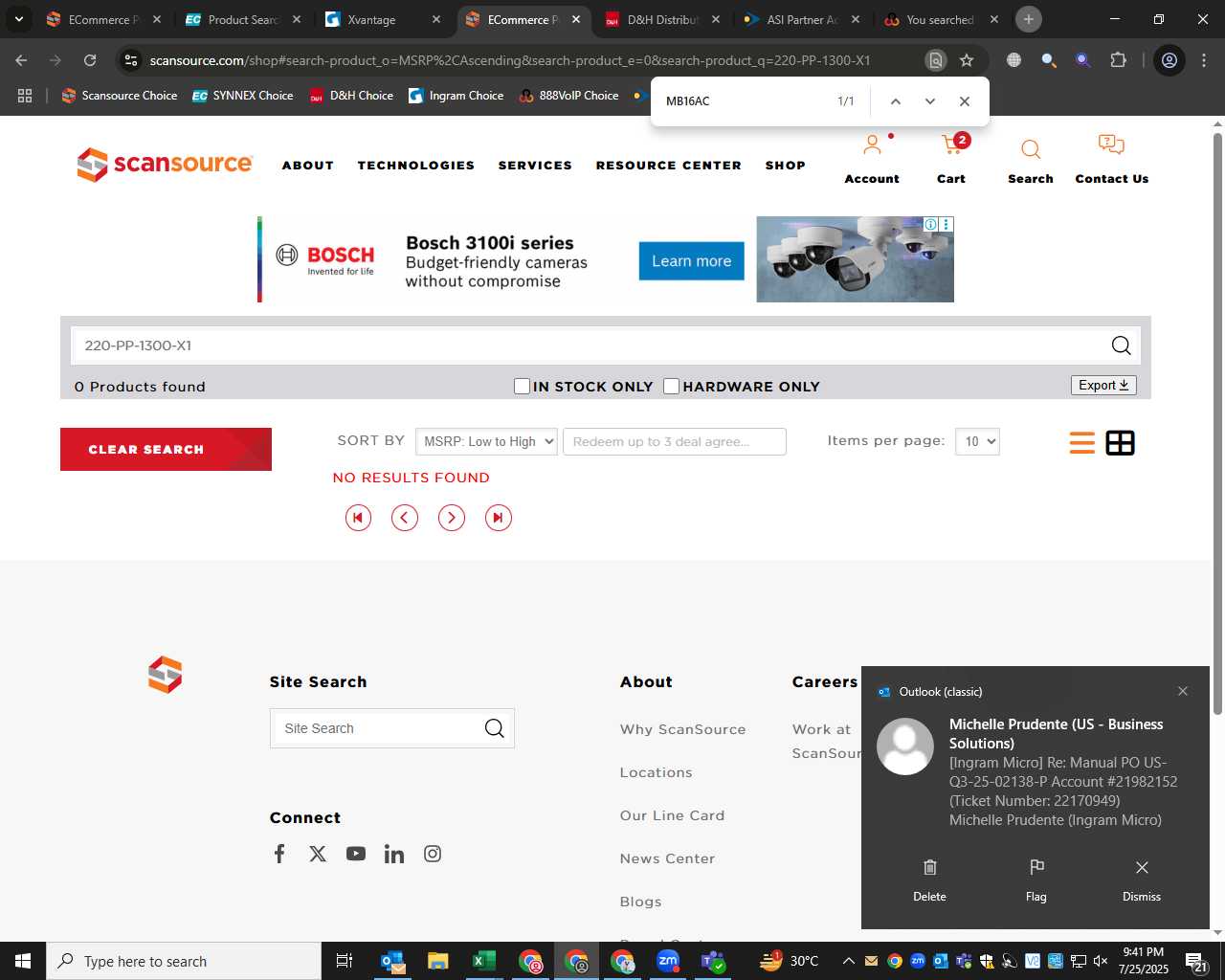Open Locations footer link
Screen dimensions: 1225x980
(657, 772)
